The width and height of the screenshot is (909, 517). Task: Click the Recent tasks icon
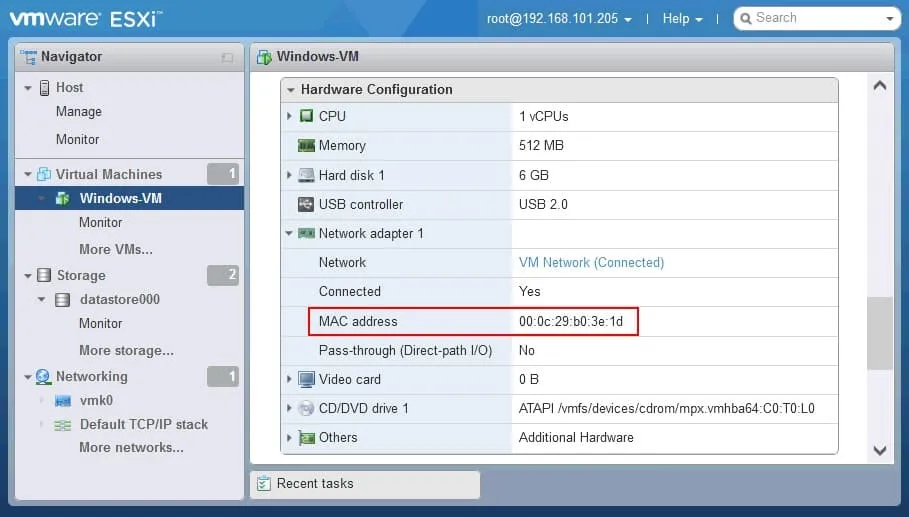coord(264,484)
